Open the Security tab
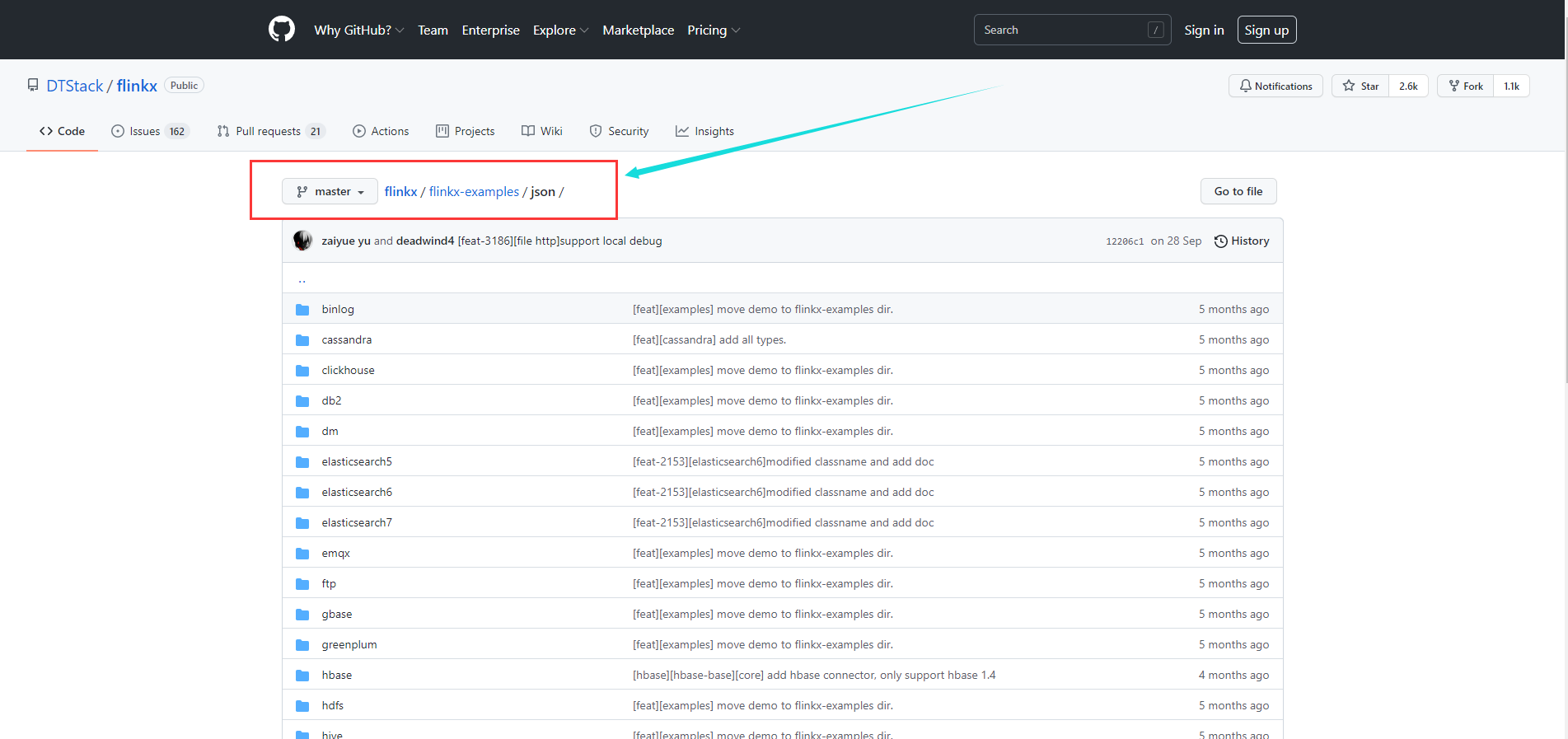The width and height of the screenshot is (1568, 739). pos(619,131)
